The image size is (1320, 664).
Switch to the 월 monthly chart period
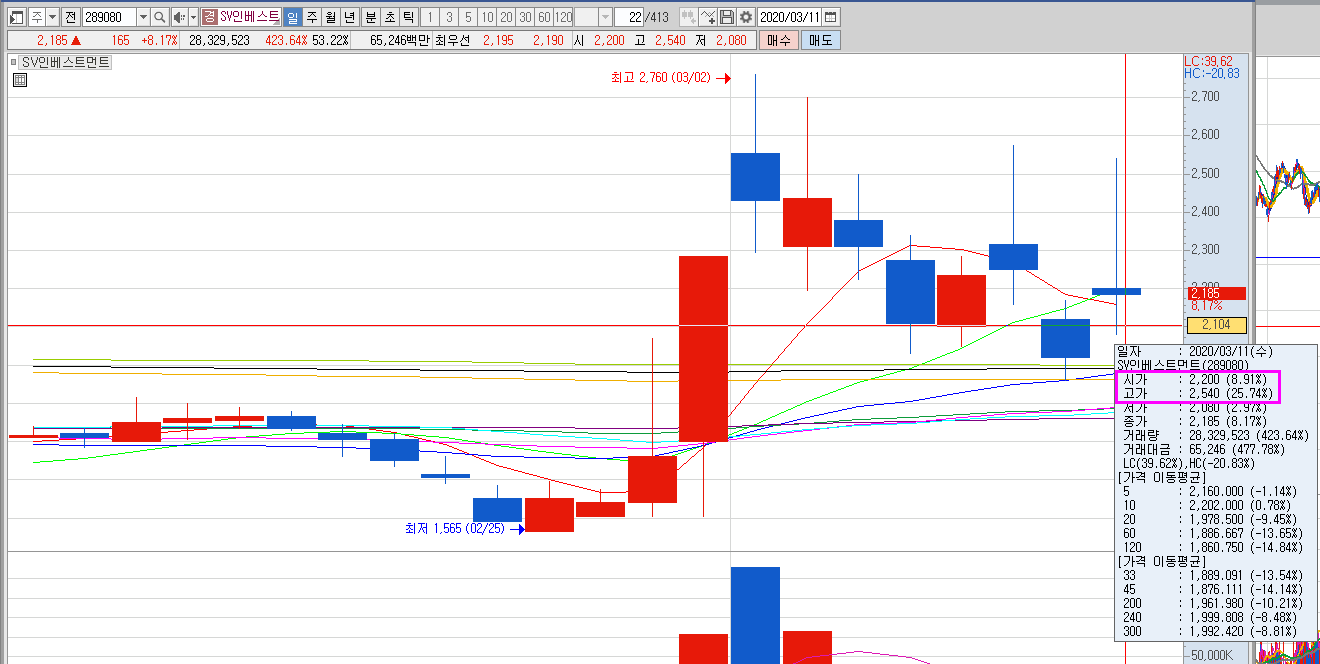point(330,17)
